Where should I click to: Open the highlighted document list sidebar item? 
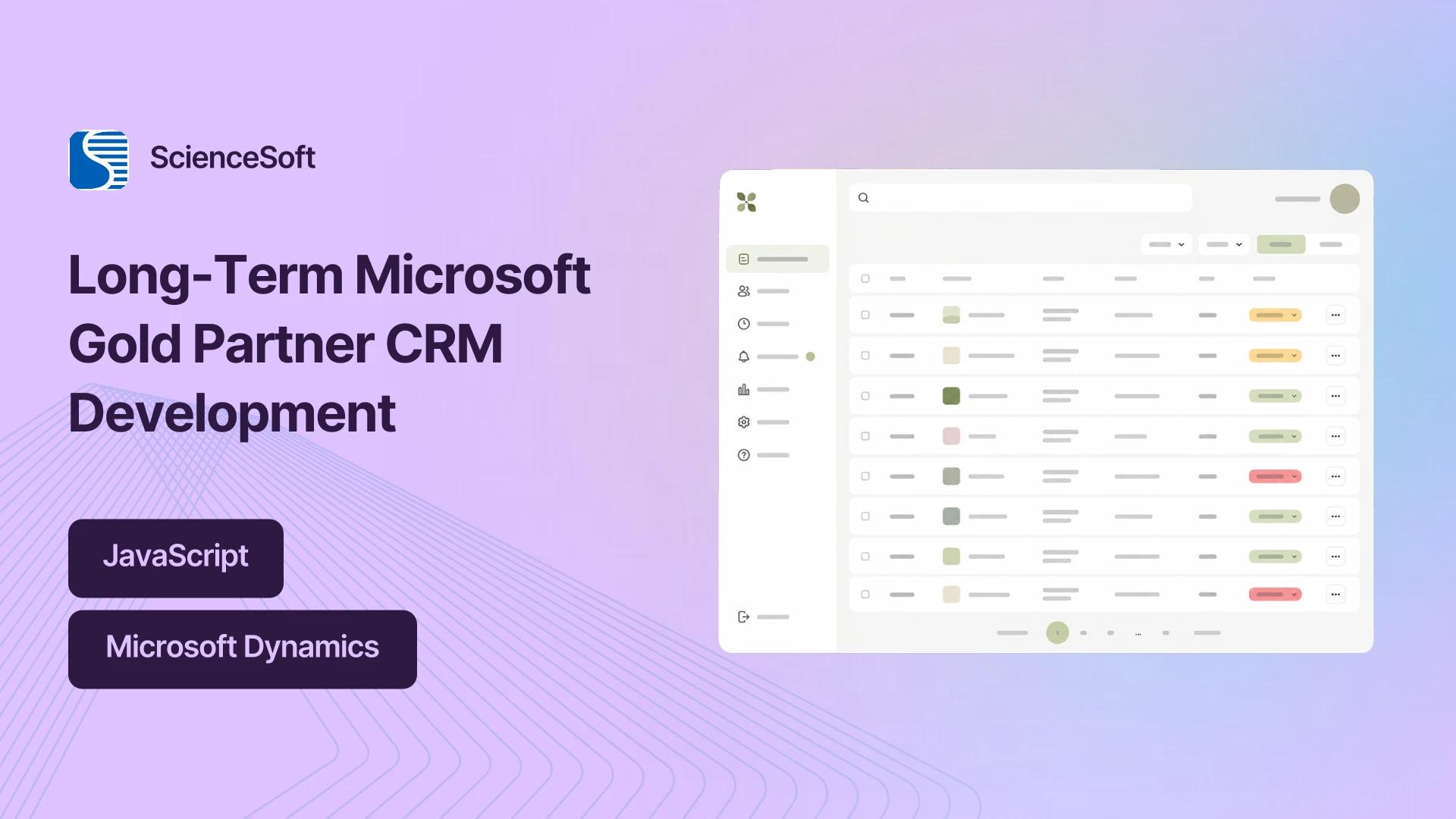777,259
